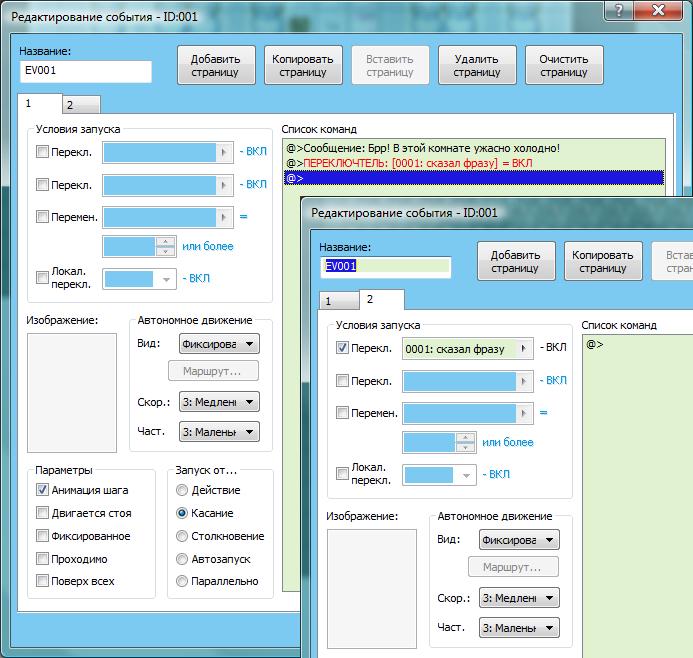
Task: Uncheck the "Анимация шага" checkbox
Action: click(x=42, y=490)
